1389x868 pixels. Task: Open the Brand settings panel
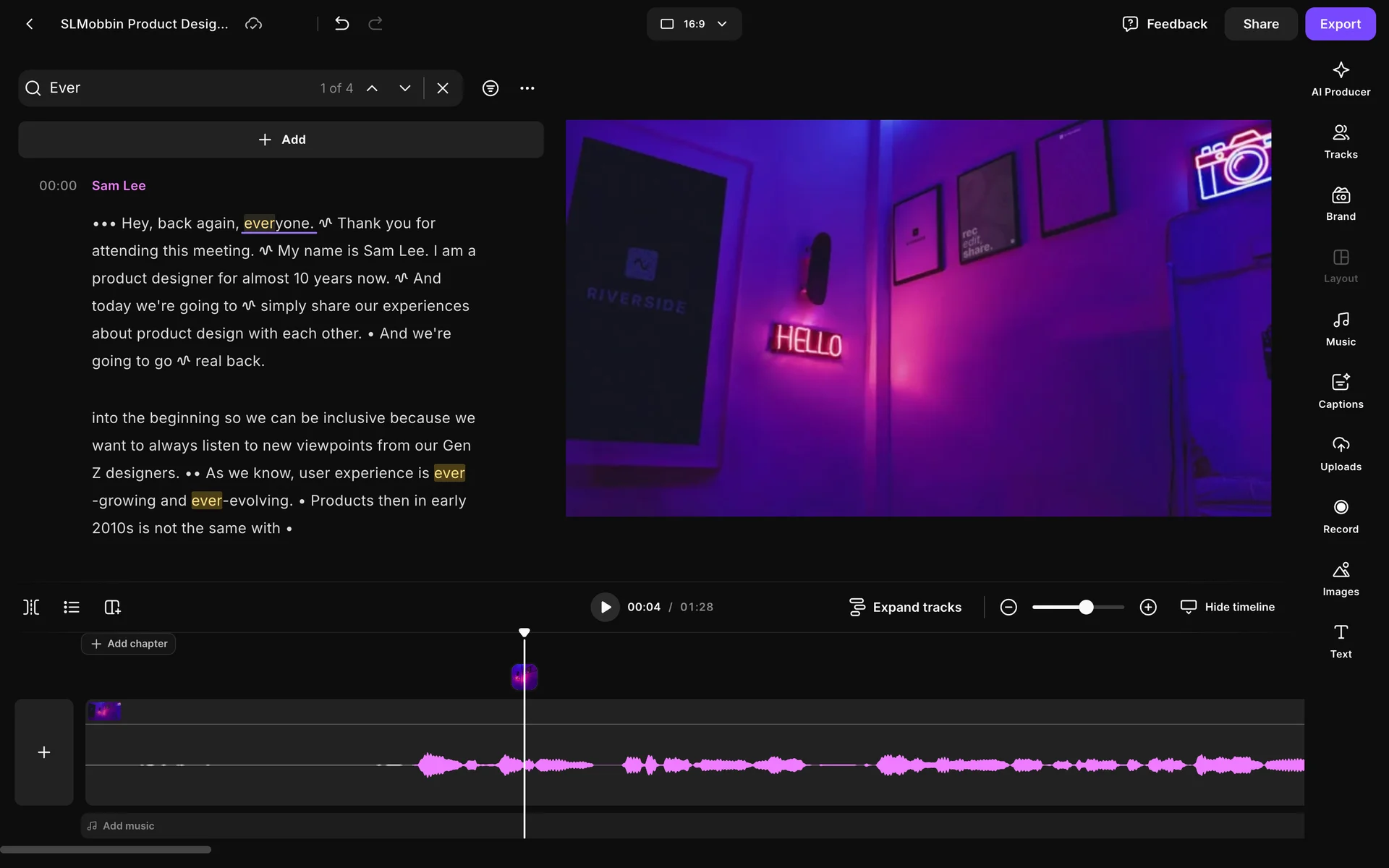pyautogui.click(x=1340, y=204)
